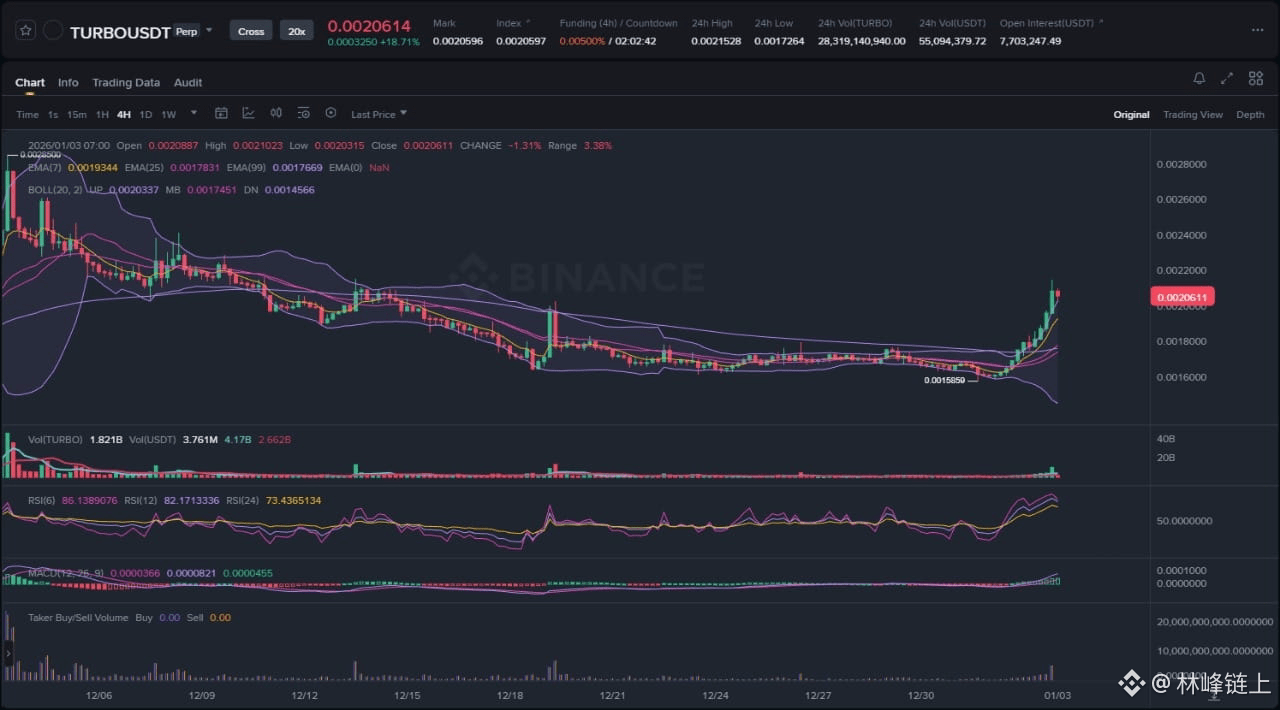This screenshot has width=1280, height=710.
Task: Click the EMA(7) indicator legend
Action: click(44, 167)
